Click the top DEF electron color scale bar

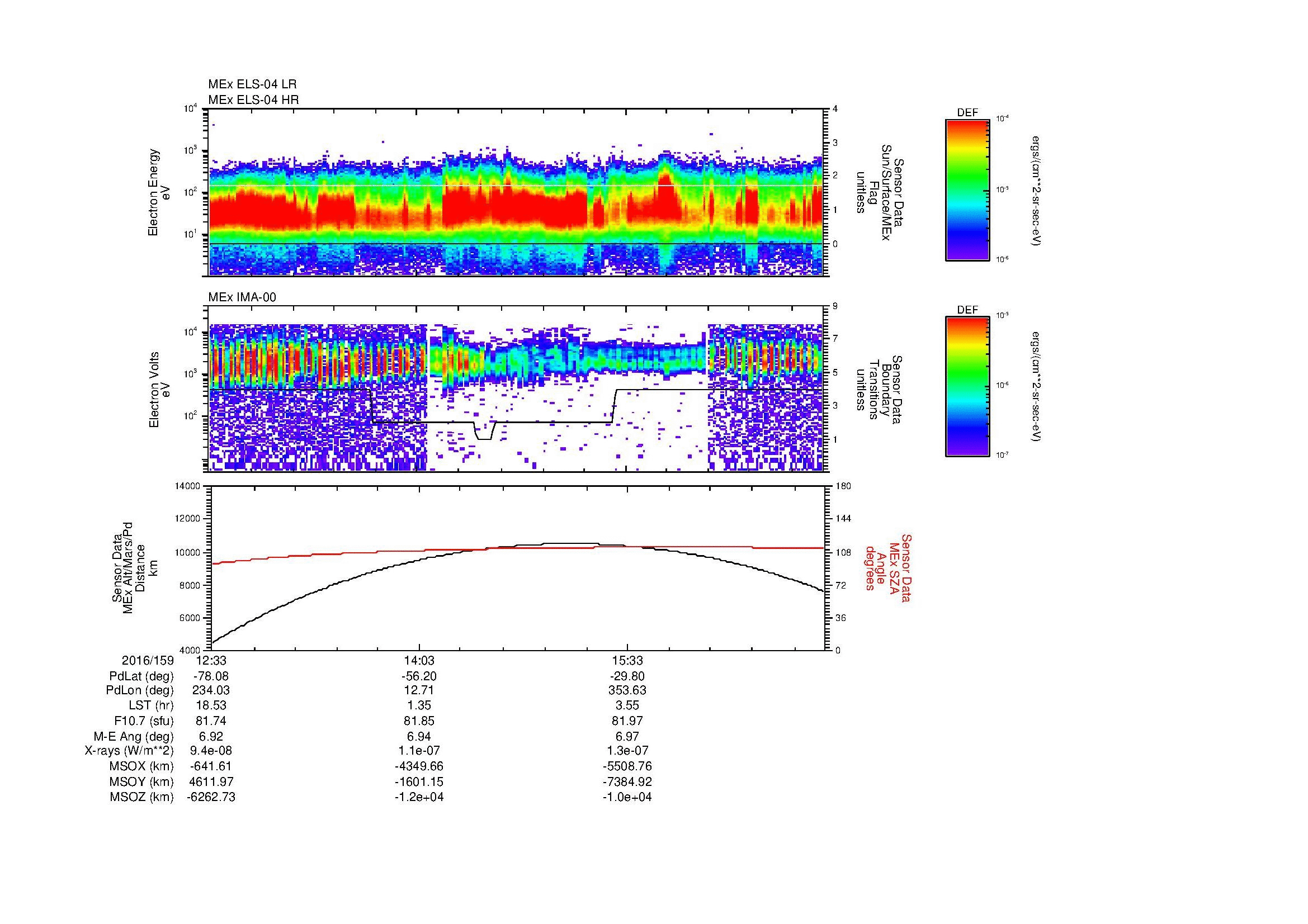click(967, 189)
